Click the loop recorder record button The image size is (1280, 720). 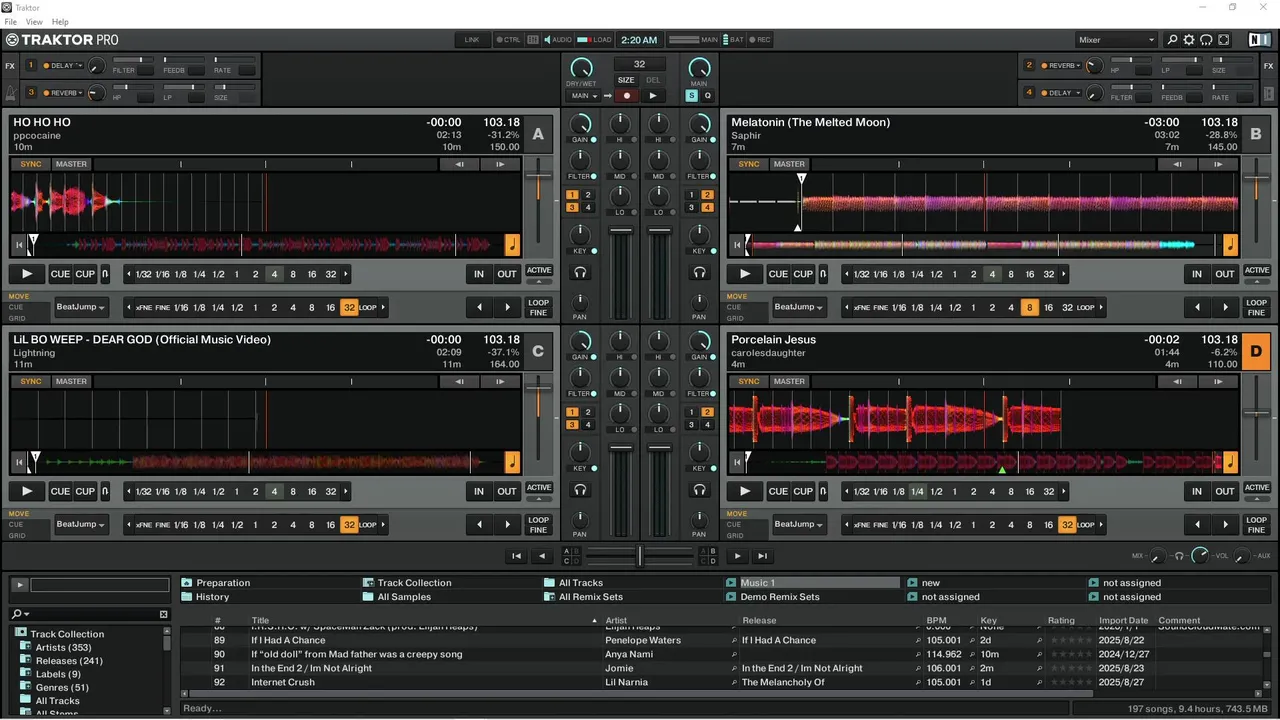click(x=627, y=96)
